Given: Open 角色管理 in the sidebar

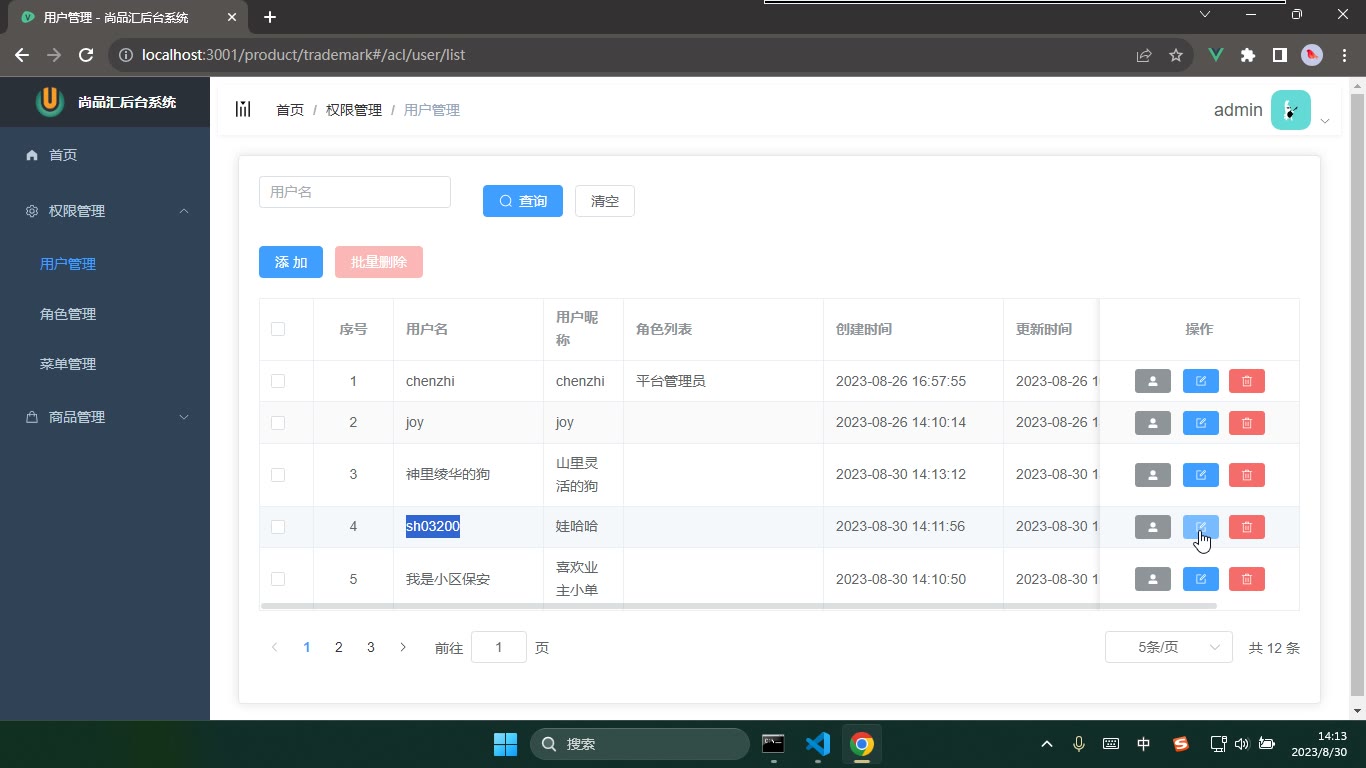Looking at the screenshot, I should point(105,314).
